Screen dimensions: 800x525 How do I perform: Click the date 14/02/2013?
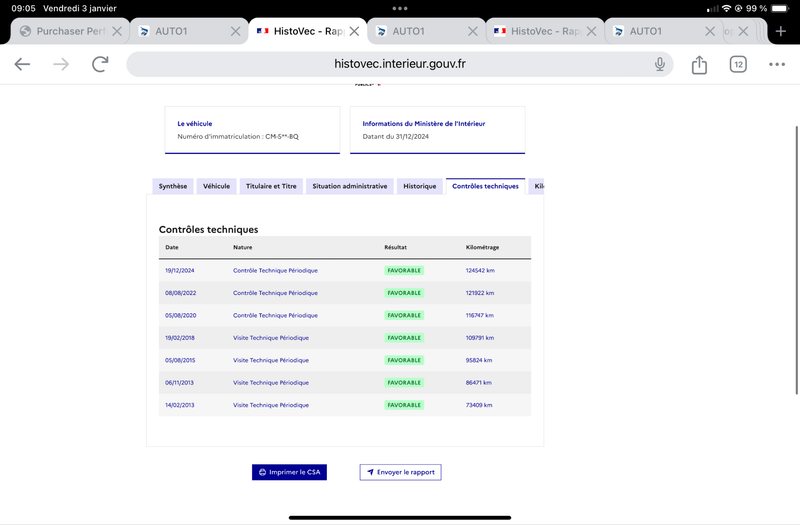[x=180, y=405]
